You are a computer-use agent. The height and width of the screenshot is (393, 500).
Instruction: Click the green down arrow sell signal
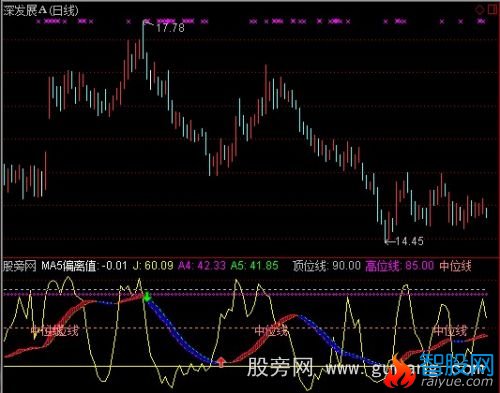[147, 296]
